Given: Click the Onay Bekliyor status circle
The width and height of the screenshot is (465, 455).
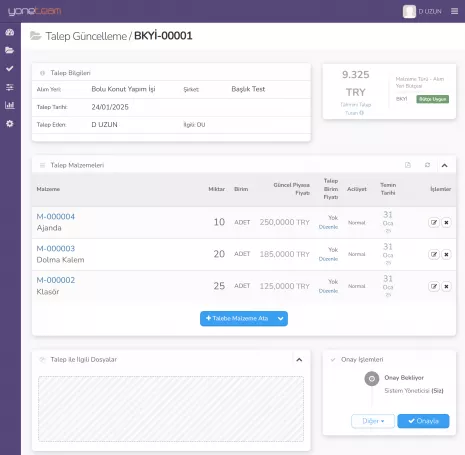Looking at the screenshot, I should tap(372, 379).
